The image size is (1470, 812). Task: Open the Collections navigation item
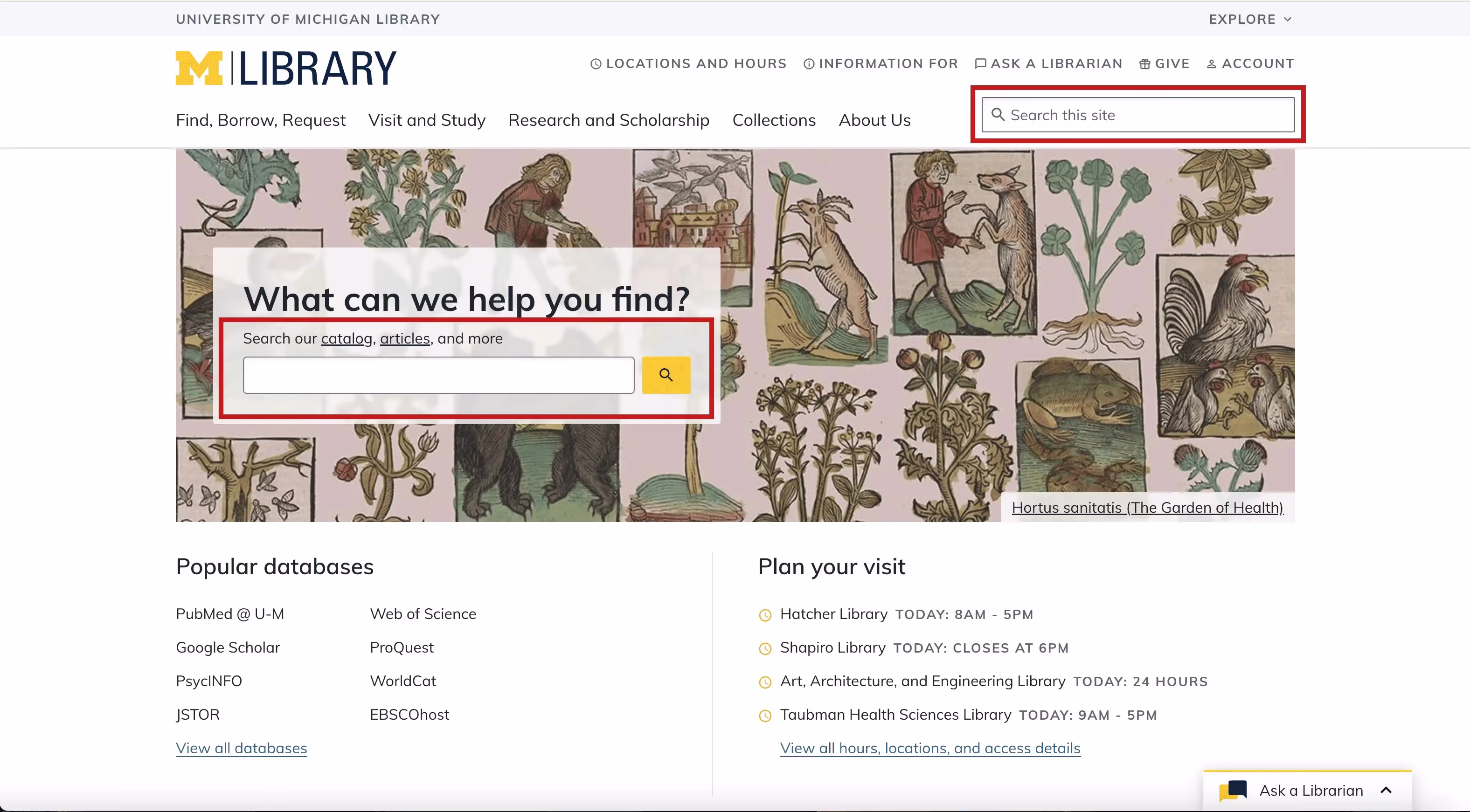point(773,120)
